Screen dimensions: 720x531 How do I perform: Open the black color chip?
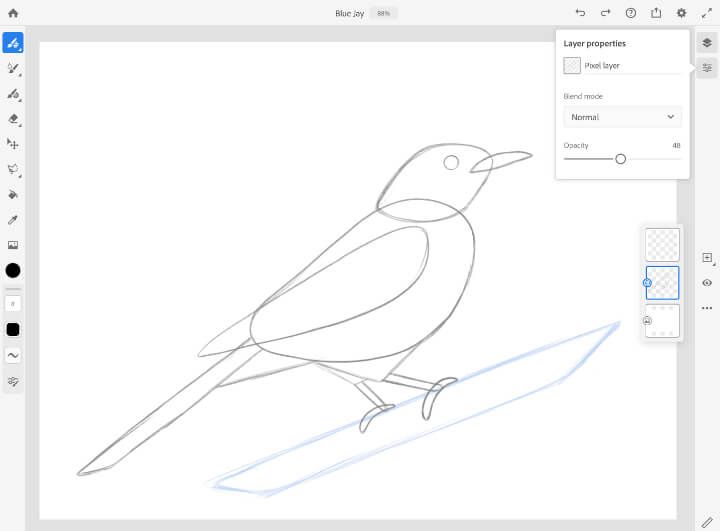(x=13, y=270)
